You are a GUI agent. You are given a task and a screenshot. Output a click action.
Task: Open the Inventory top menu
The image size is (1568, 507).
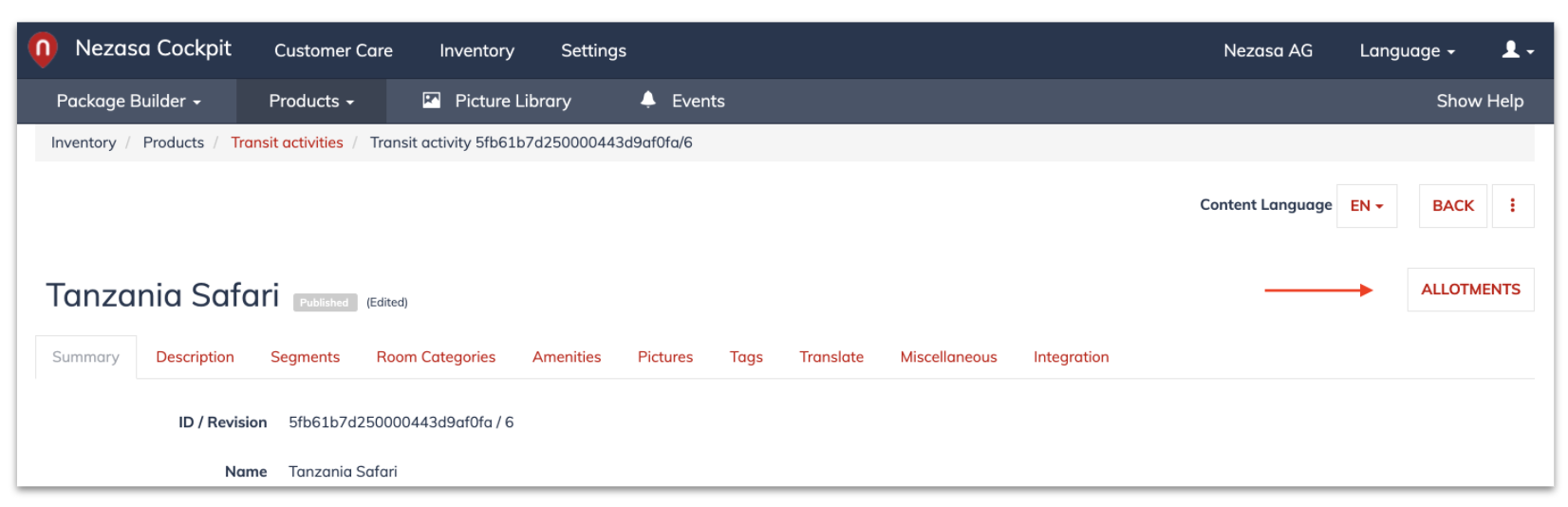476,51
